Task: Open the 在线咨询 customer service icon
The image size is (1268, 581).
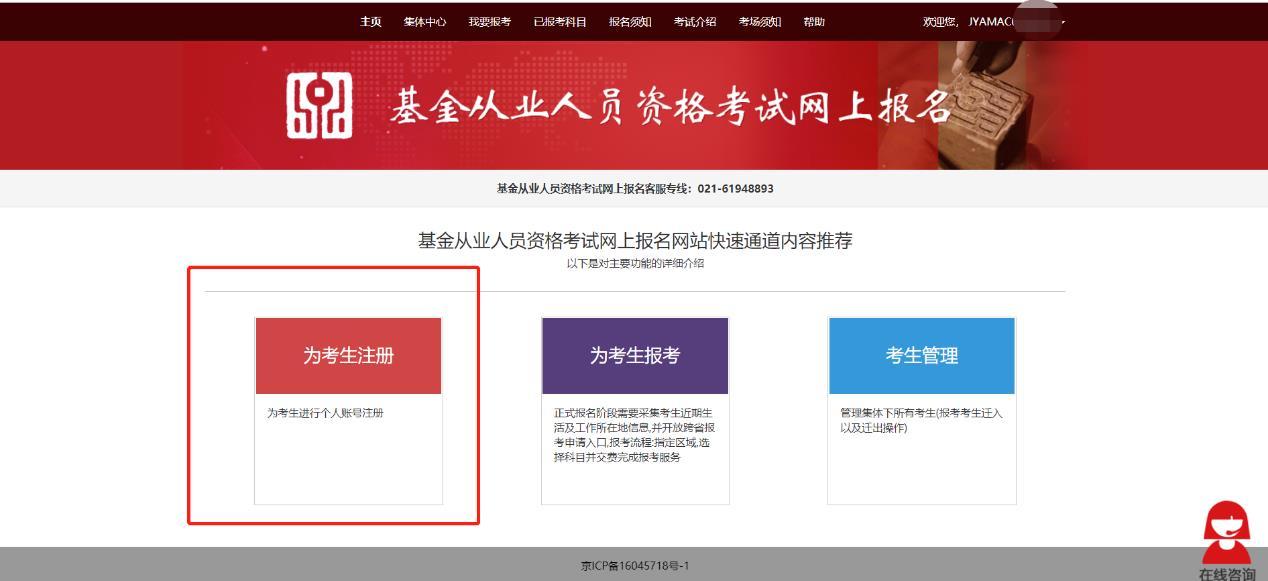Action: click(1227, 540)
